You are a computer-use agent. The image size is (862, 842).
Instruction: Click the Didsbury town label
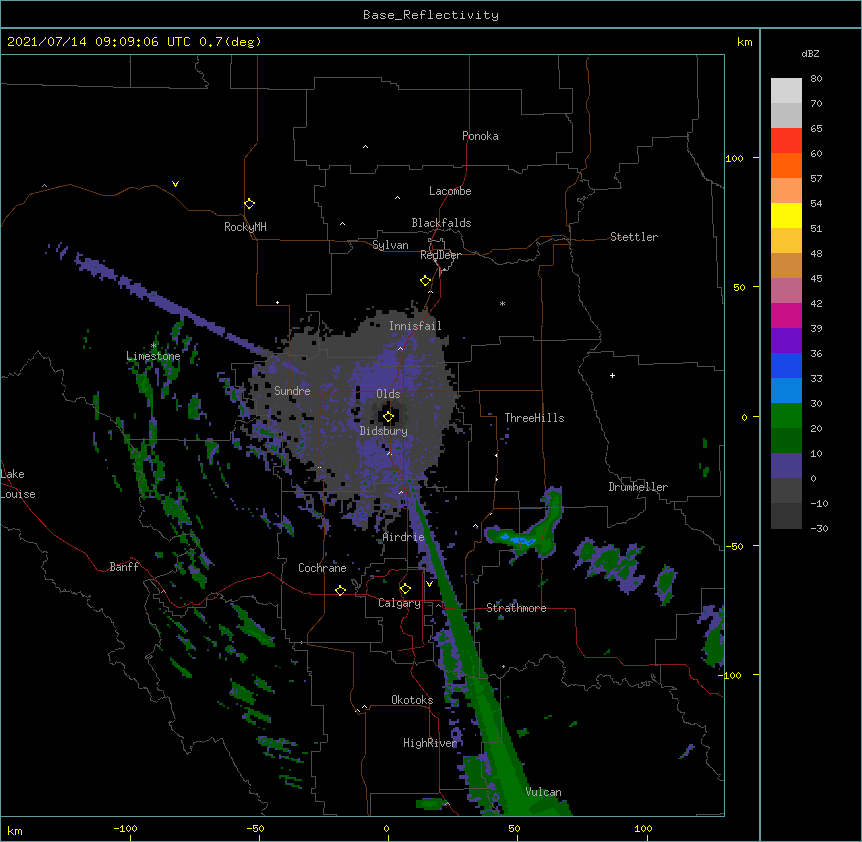click(384, 431)
